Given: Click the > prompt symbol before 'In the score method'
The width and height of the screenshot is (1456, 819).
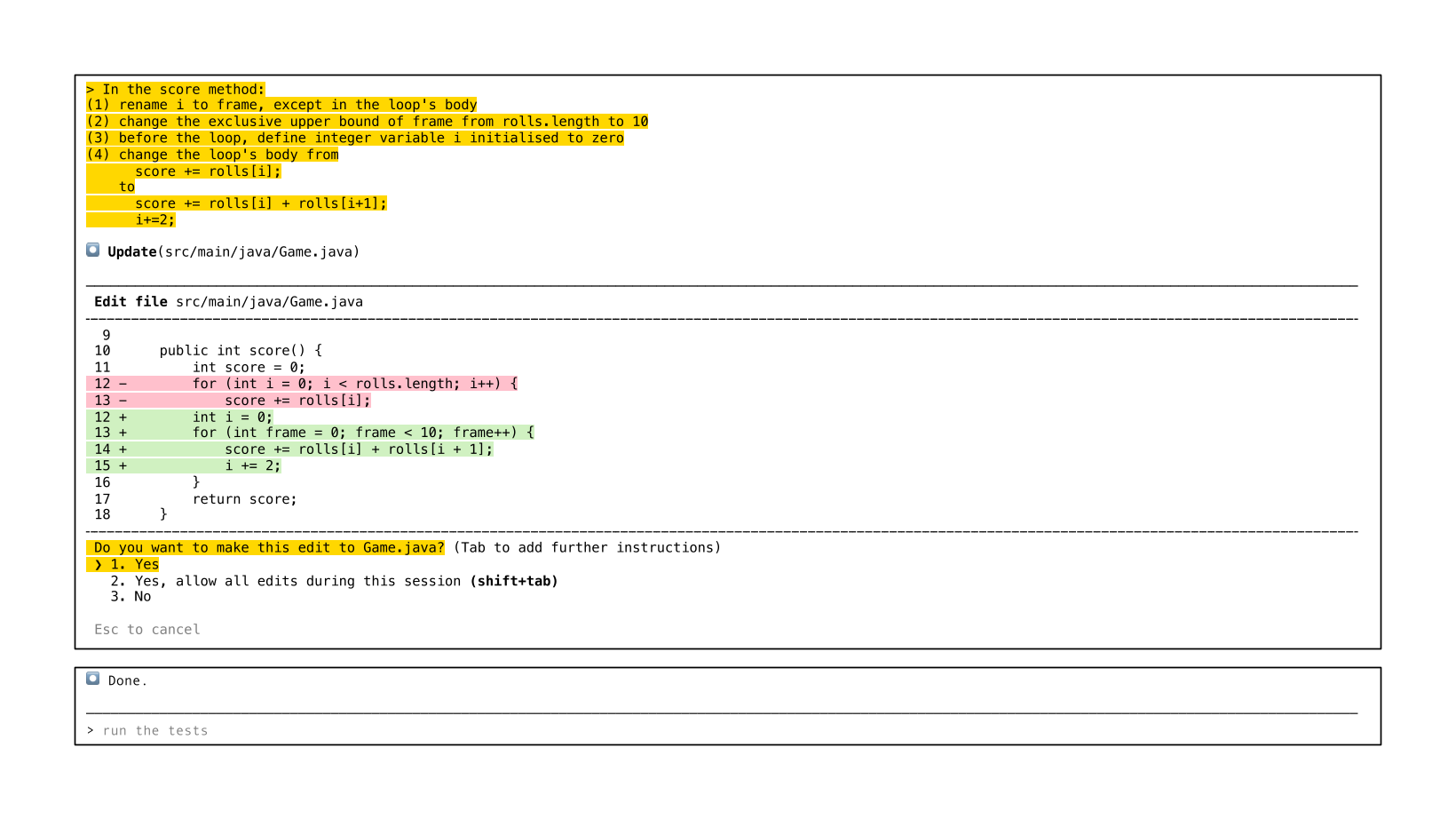Looking at the screenshot, I should 91,90.
